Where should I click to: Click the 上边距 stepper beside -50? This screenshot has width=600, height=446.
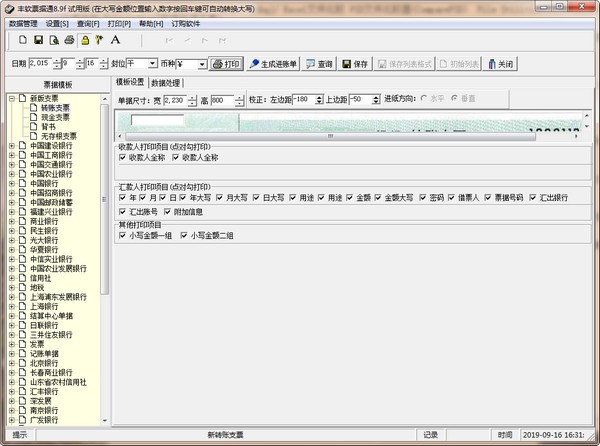[376, 100]
